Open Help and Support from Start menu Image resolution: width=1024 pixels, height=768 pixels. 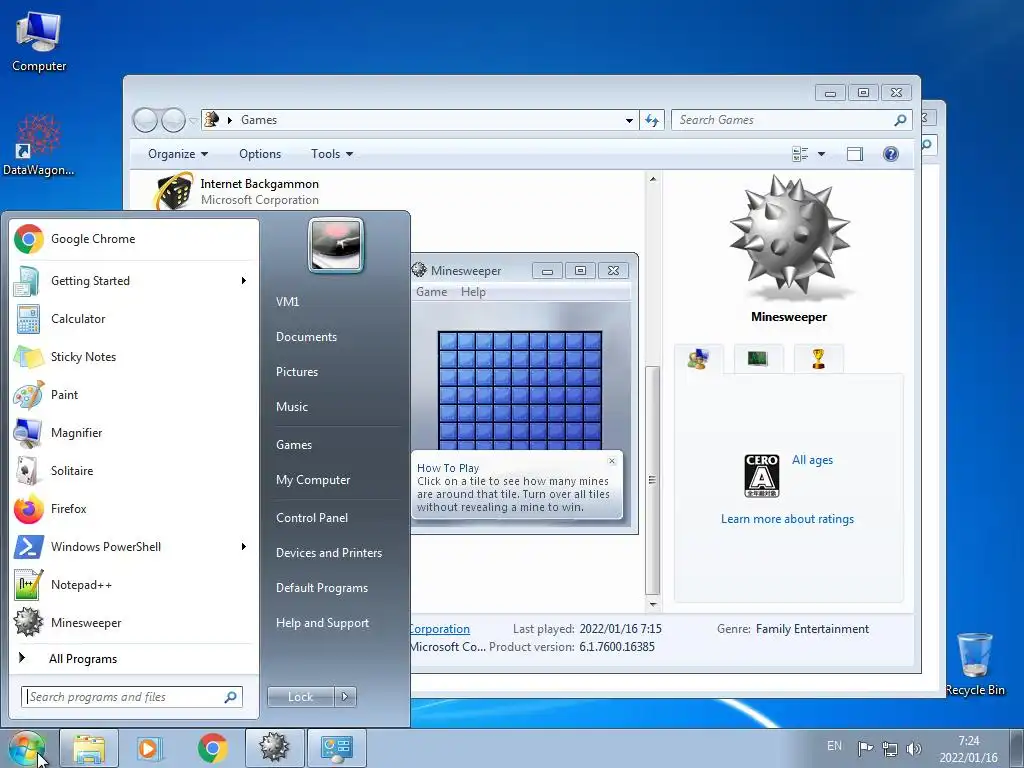pyautogui.click(x=322, y=623)
